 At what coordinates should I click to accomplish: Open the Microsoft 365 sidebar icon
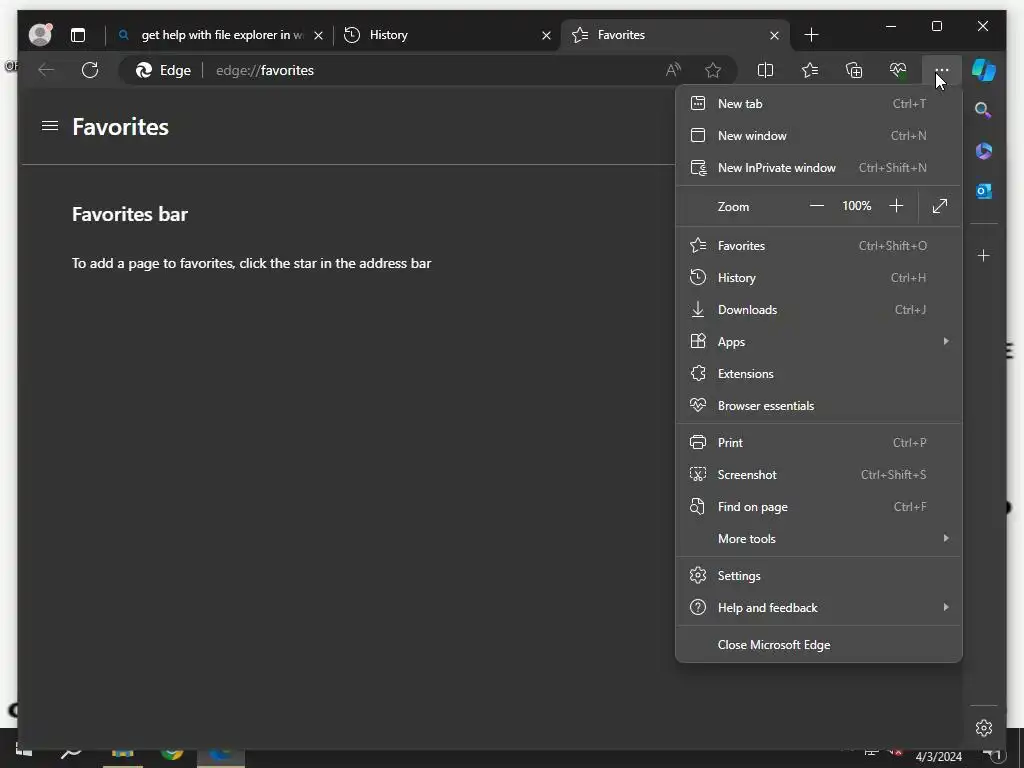(984, 151)
